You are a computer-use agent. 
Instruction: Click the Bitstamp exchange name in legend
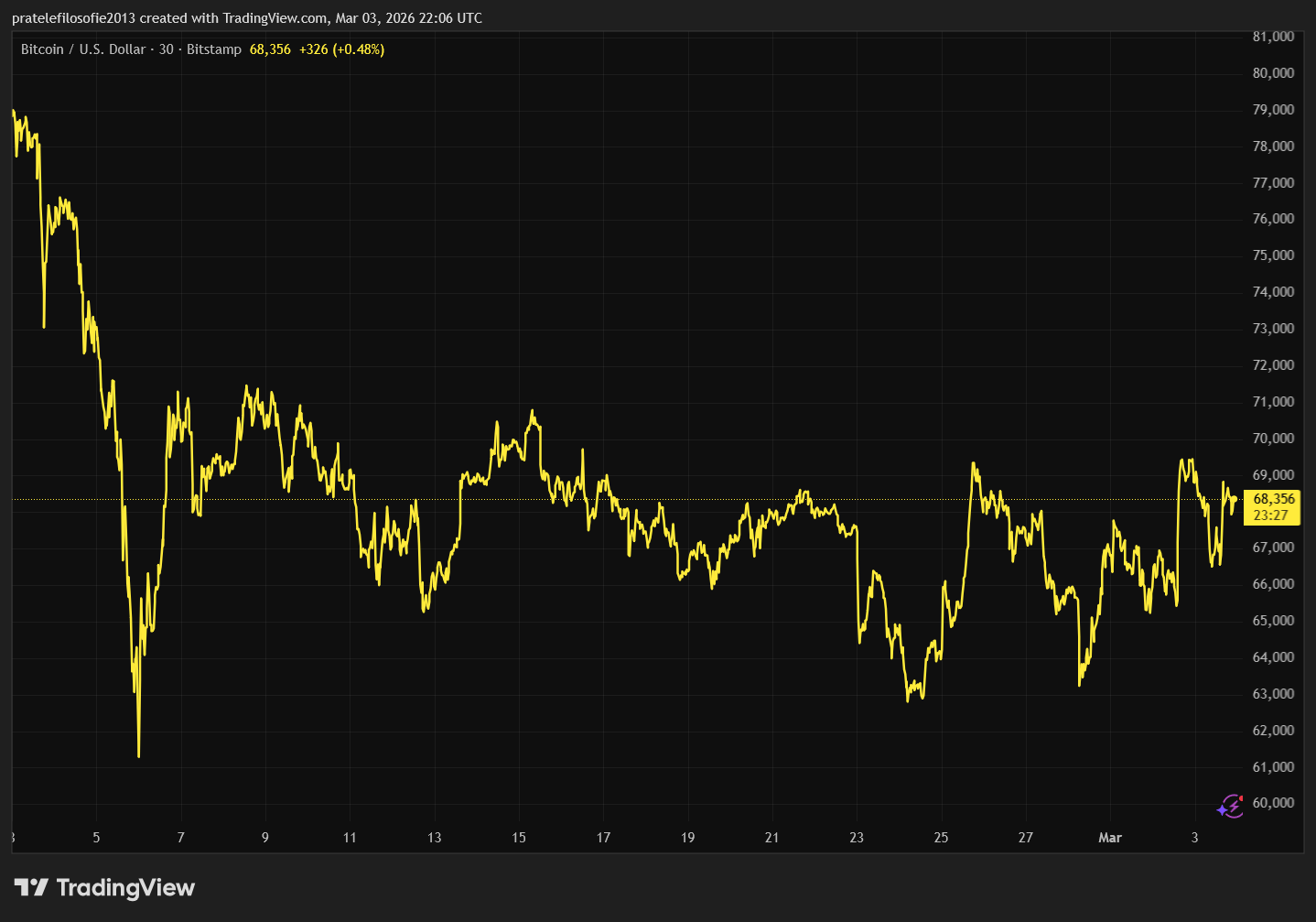(x=213, y=49)
